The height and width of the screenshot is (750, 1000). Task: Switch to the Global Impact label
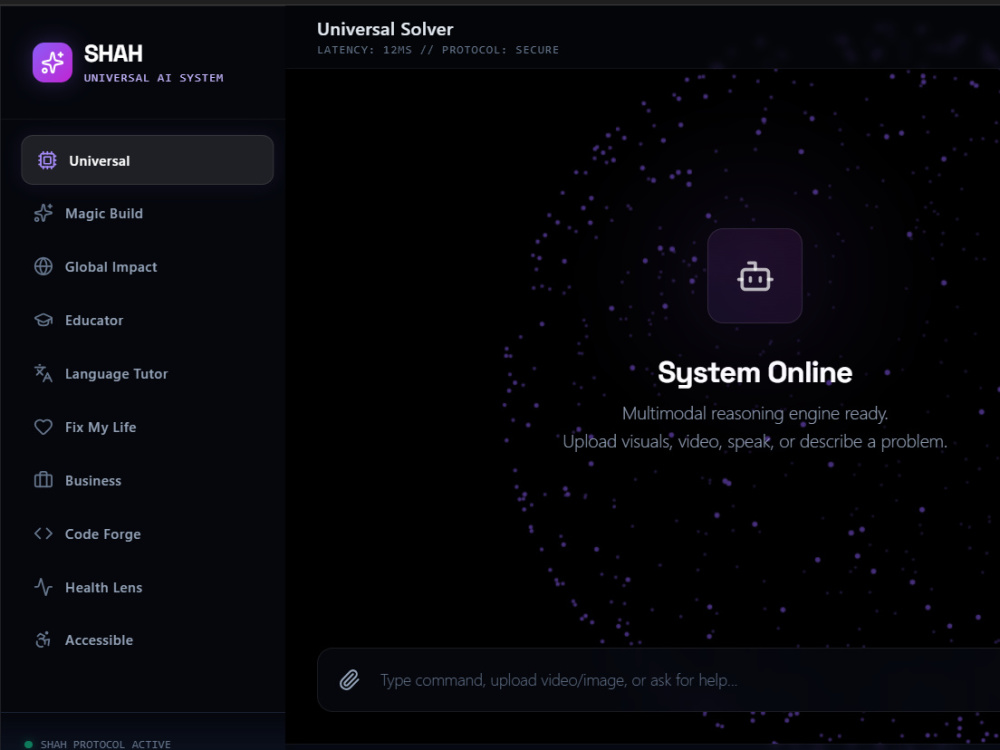coord(111,267)
